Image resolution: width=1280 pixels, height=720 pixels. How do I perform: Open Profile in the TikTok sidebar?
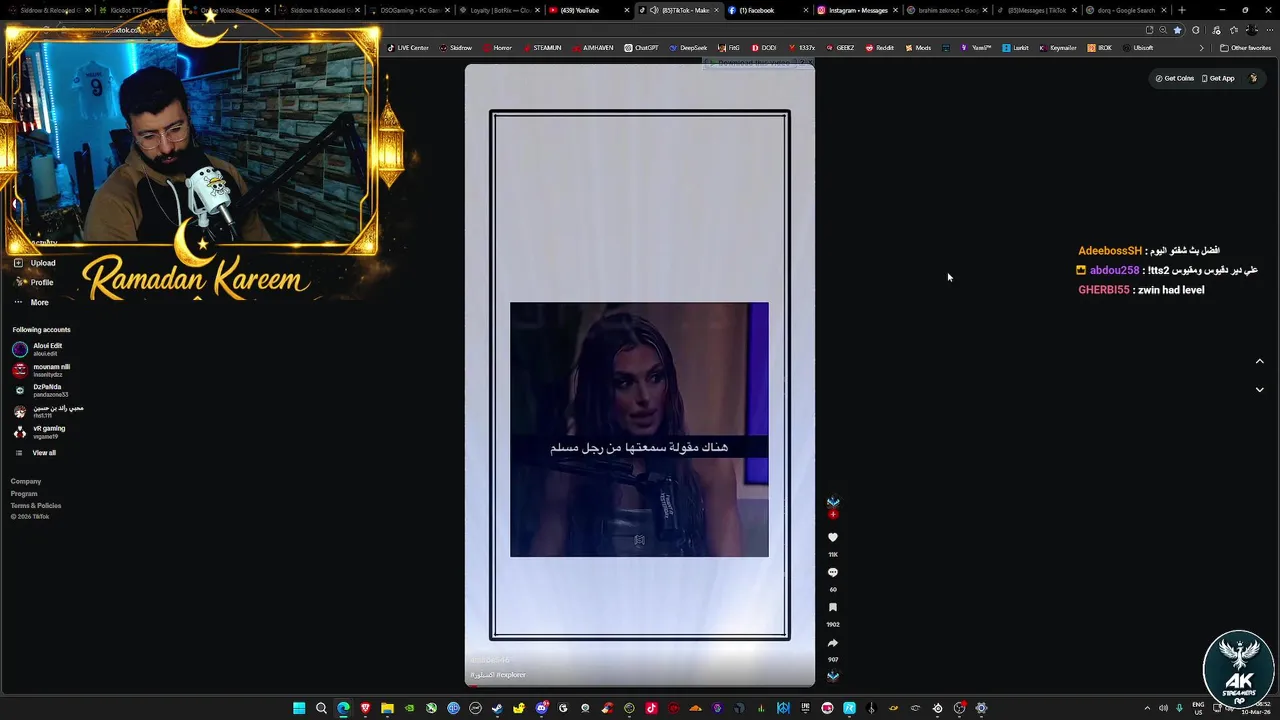pyautogui.click(x=35, y=282)
